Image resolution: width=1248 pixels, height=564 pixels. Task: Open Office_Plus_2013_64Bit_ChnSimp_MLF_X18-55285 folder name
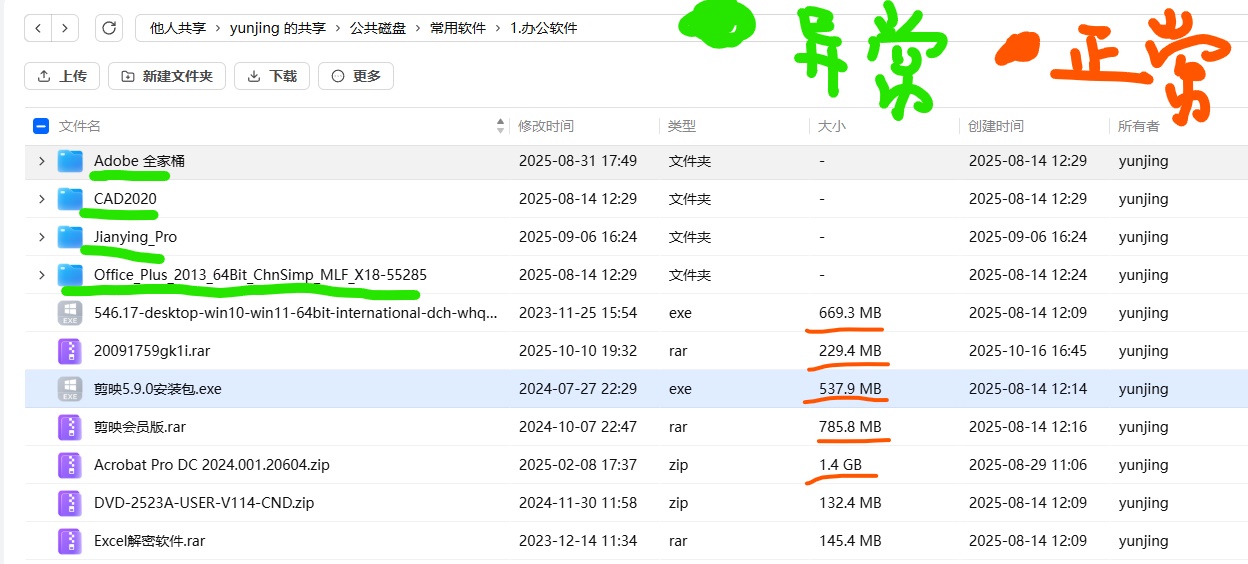260,275
